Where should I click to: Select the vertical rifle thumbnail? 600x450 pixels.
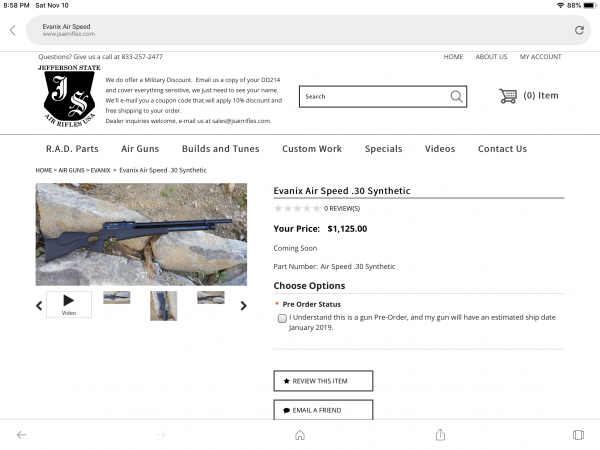(163, 306)
